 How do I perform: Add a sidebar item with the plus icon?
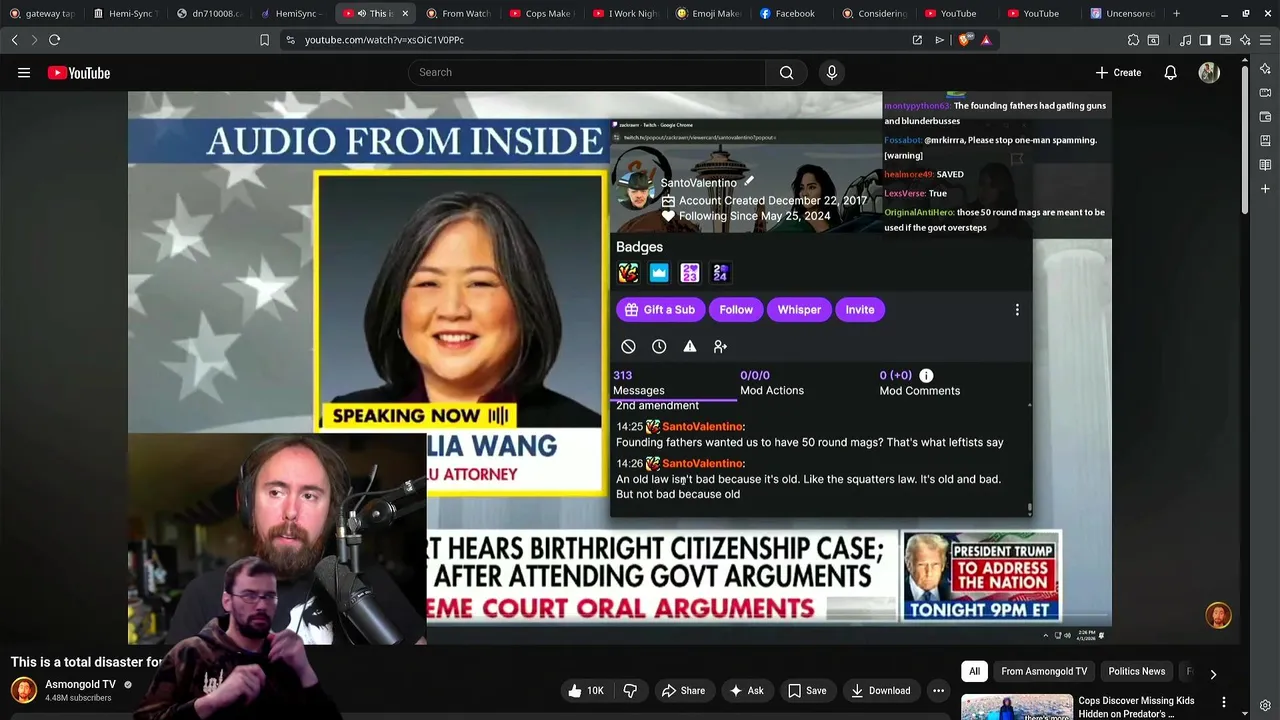[x=1265, y=189]
